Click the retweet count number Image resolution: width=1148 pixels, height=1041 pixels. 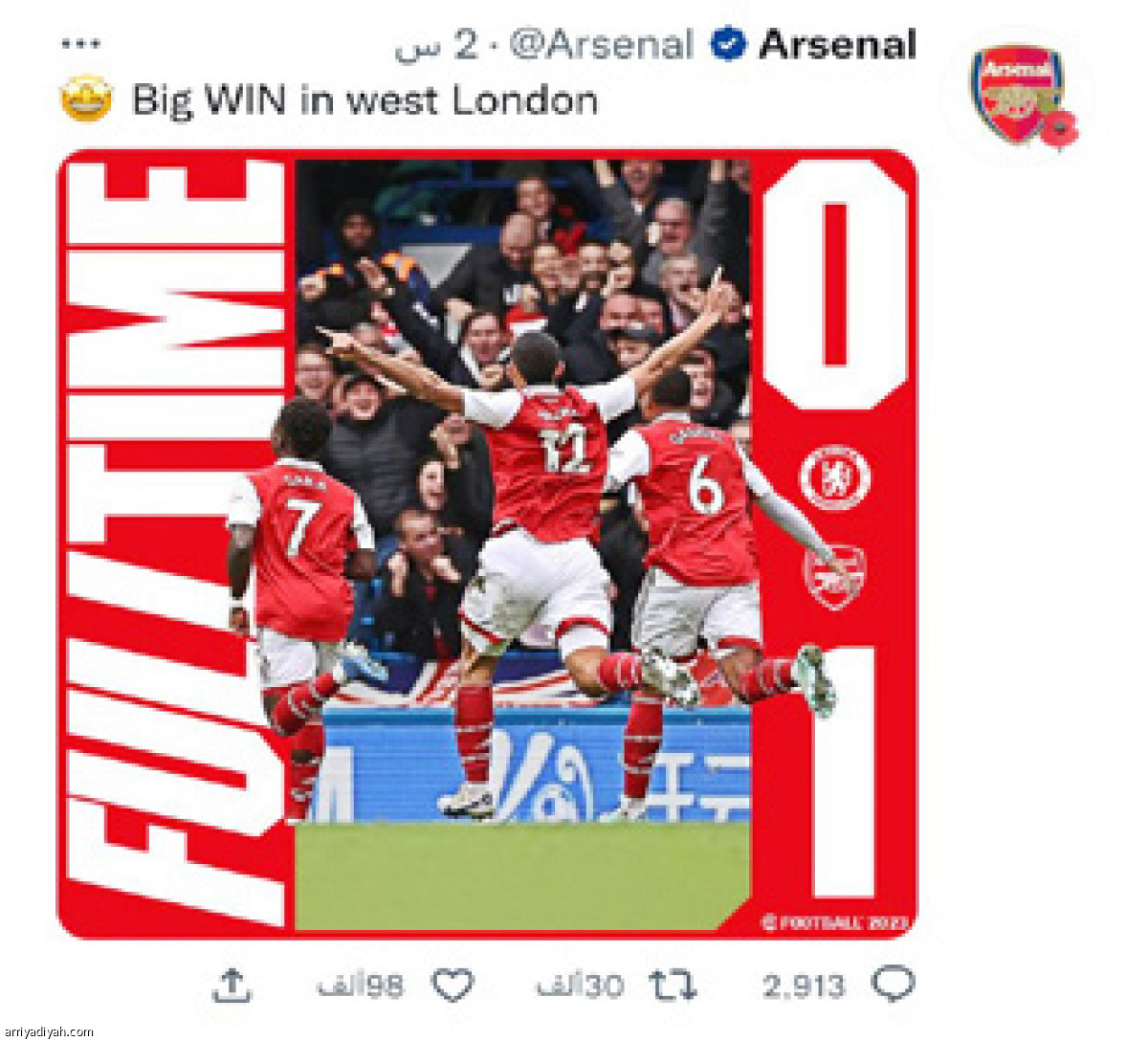(x=580, y=986)
